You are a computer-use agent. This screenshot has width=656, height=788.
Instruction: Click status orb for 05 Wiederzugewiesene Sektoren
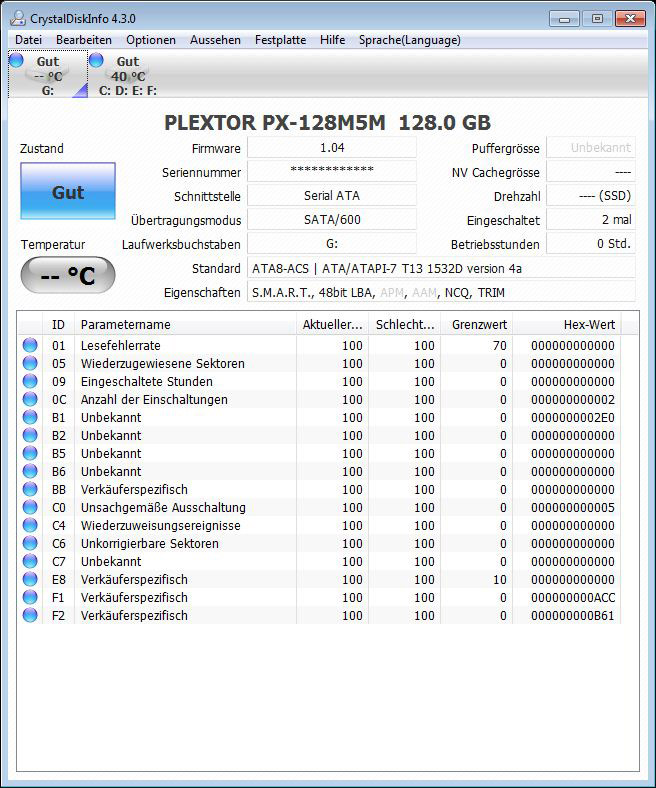(30, 363)
